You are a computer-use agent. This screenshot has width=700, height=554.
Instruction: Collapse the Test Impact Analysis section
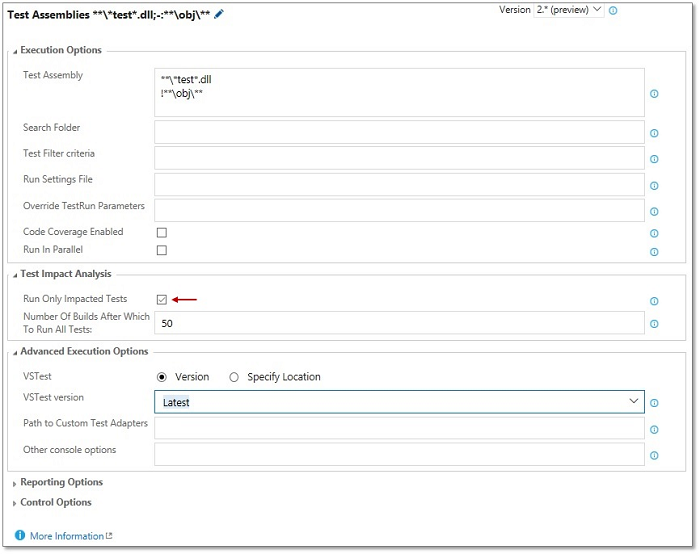pos(62,274)
